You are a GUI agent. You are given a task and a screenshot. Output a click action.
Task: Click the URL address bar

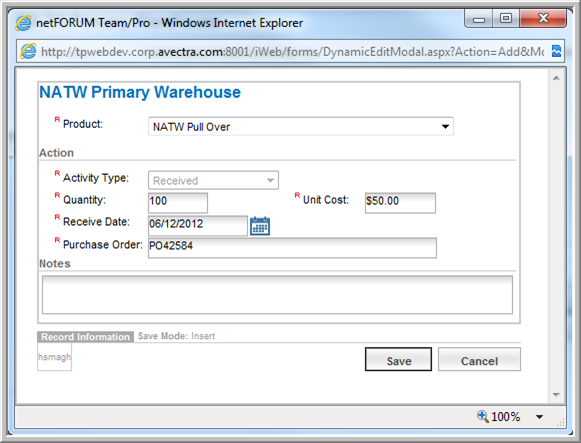click(292, 51)
